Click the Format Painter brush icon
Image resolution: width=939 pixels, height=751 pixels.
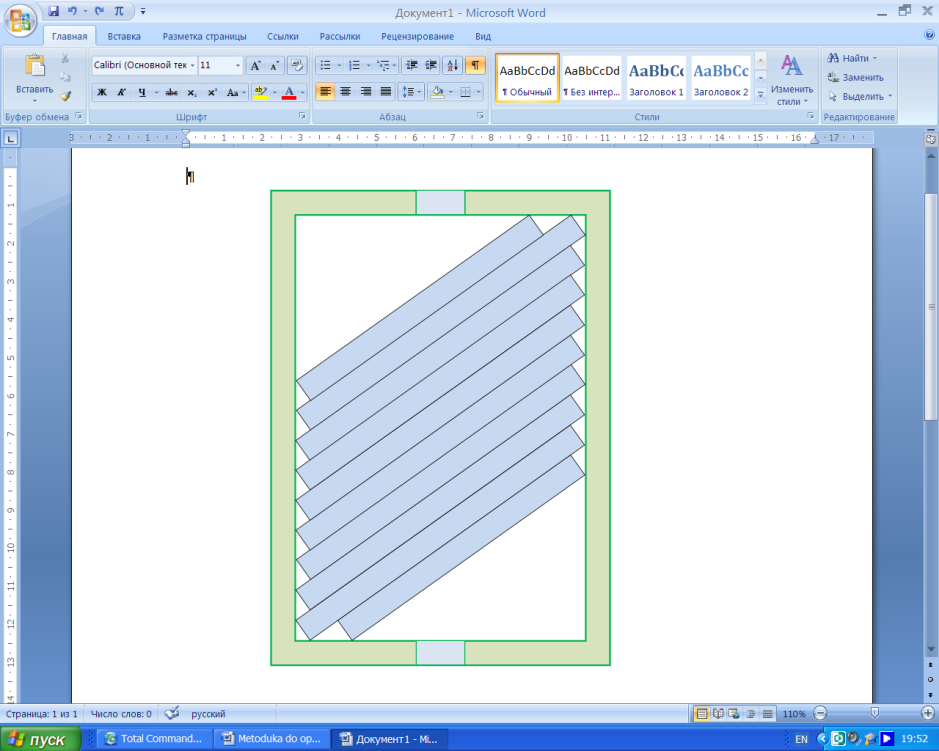click(65, 96)
